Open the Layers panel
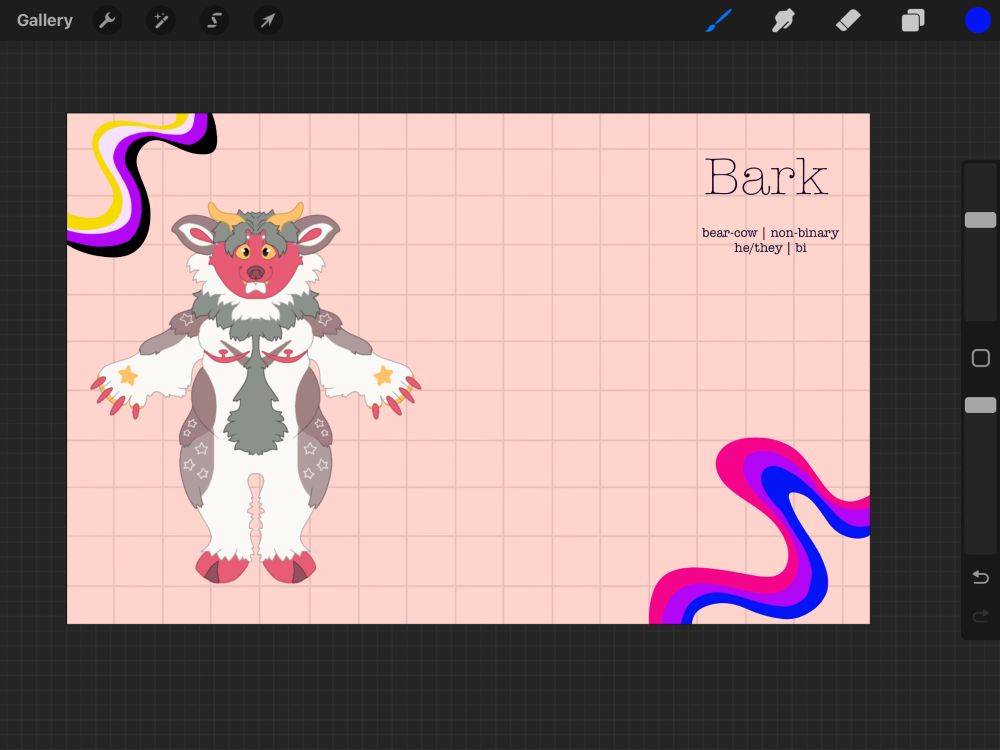This screenshot has height=750, width=1000. tap(913, 20)
